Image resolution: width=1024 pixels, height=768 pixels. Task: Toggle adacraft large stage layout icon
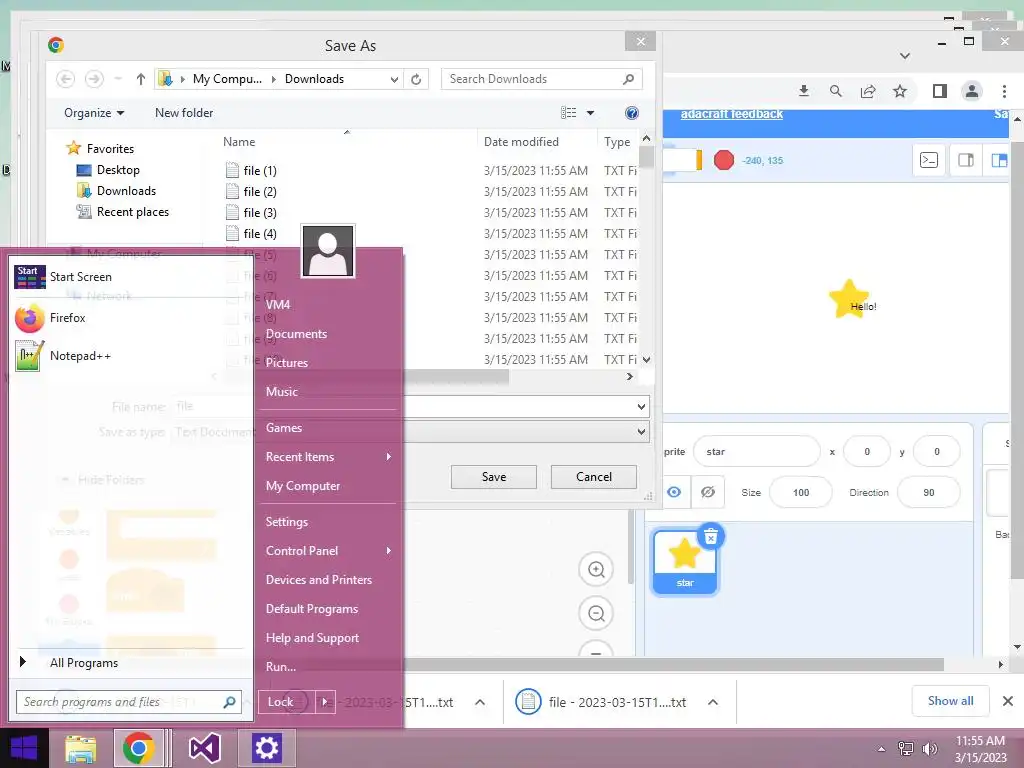pyautogui.click(x=999, y=160)
